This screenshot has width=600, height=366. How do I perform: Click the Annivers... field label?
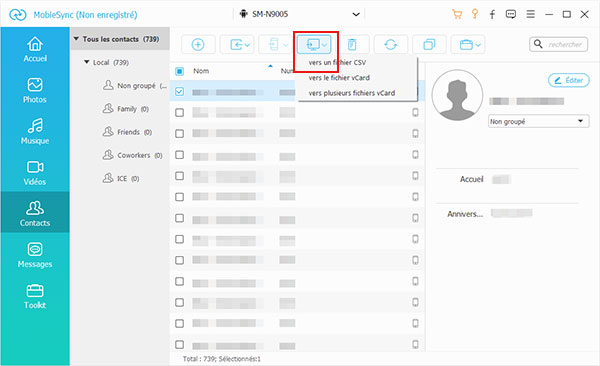465,214
